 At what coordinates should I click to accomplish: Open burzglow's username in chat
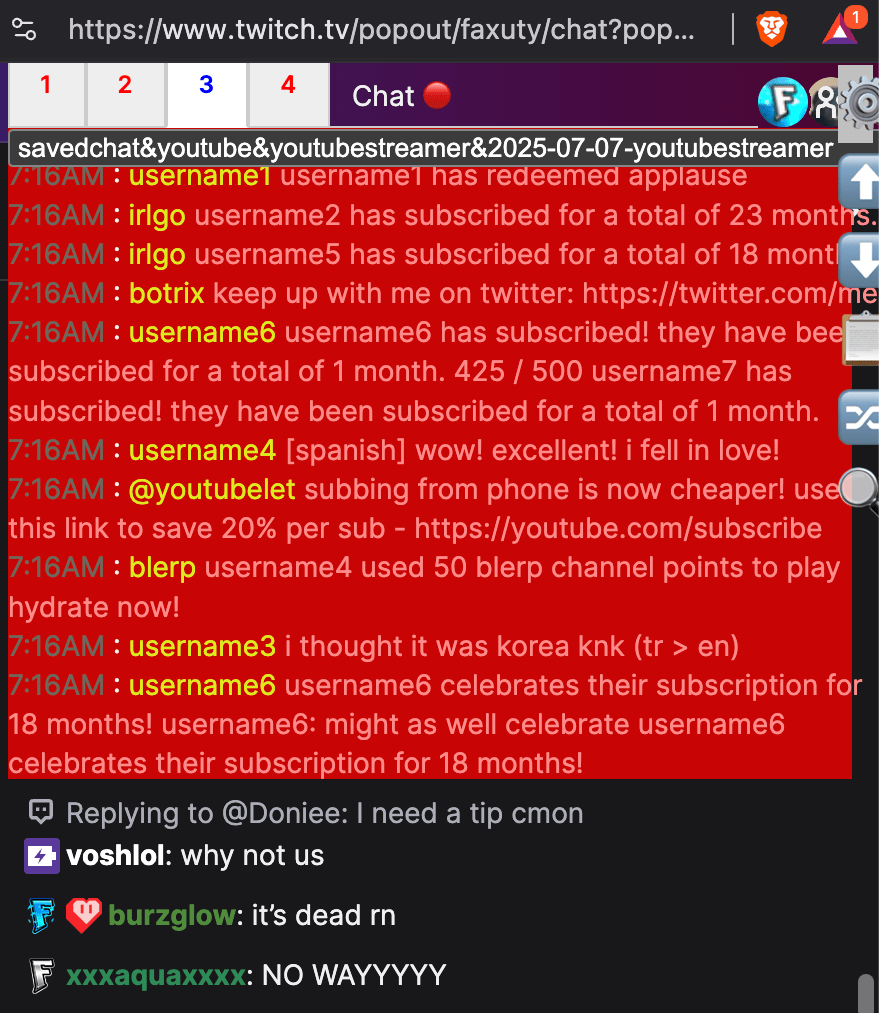click(172, 915)
